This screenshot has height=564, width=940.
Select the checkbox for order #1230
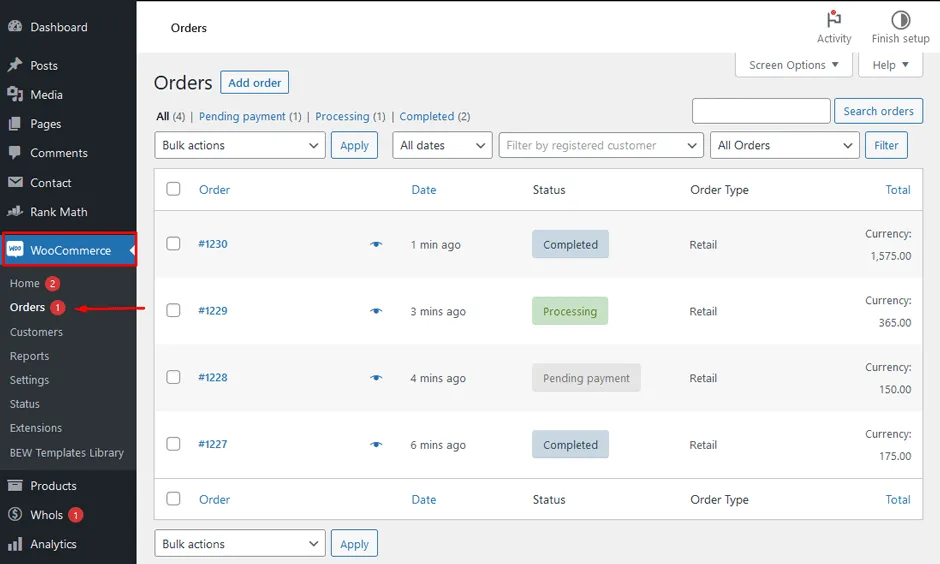pos(173,243)
